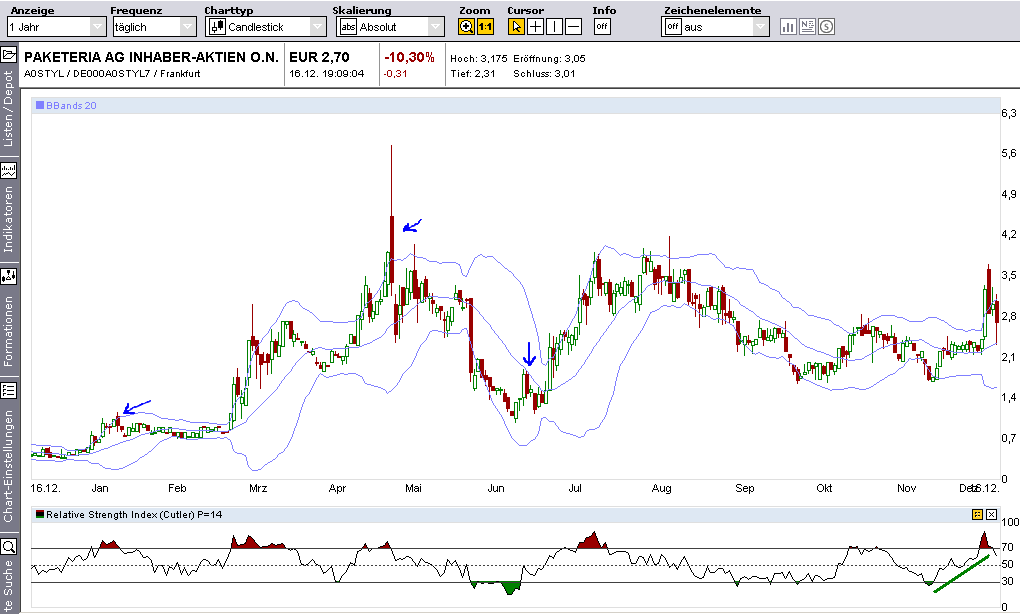Open the Zeichenelemente aus dropdown
Viewport: 1020px width, 614px height.
click(x=716, y=27)
